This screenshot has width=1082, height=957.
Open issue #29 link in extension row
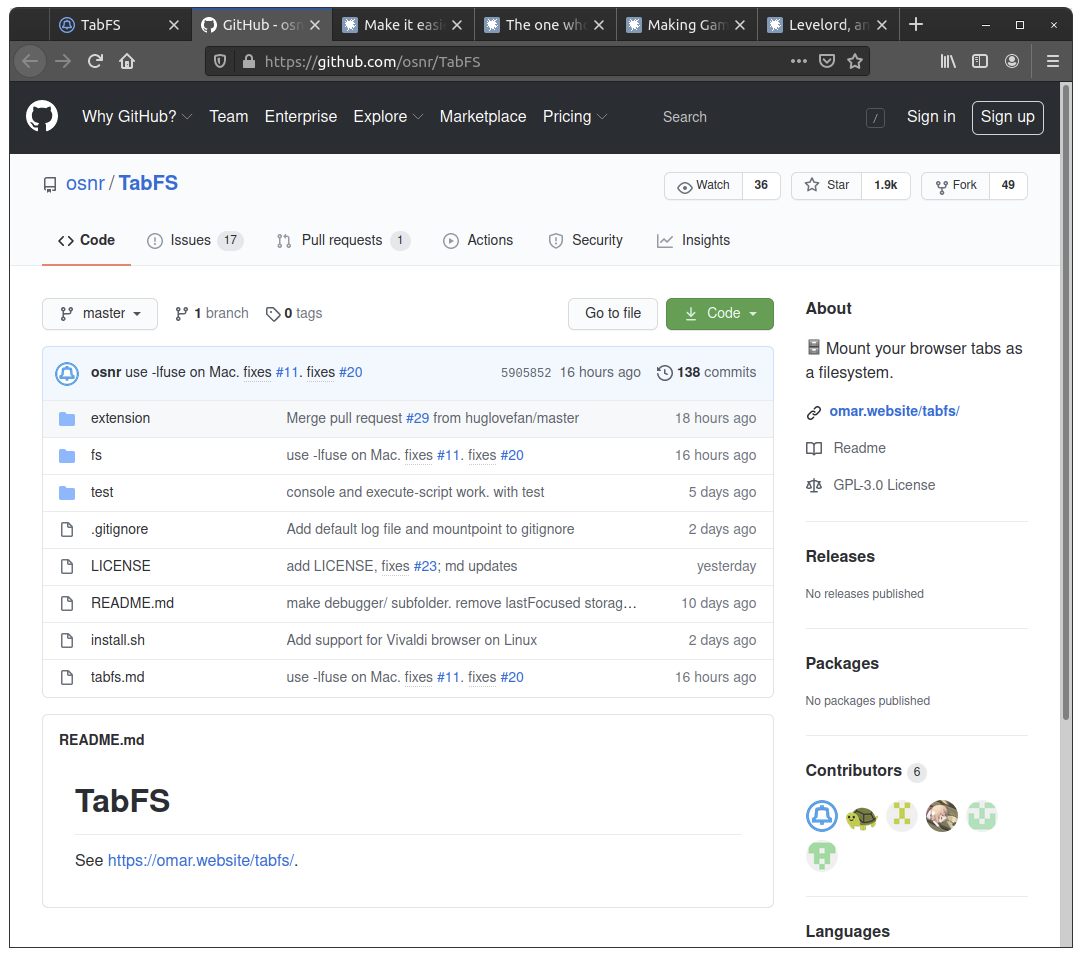pyautogui.click(x=417, y=418)
